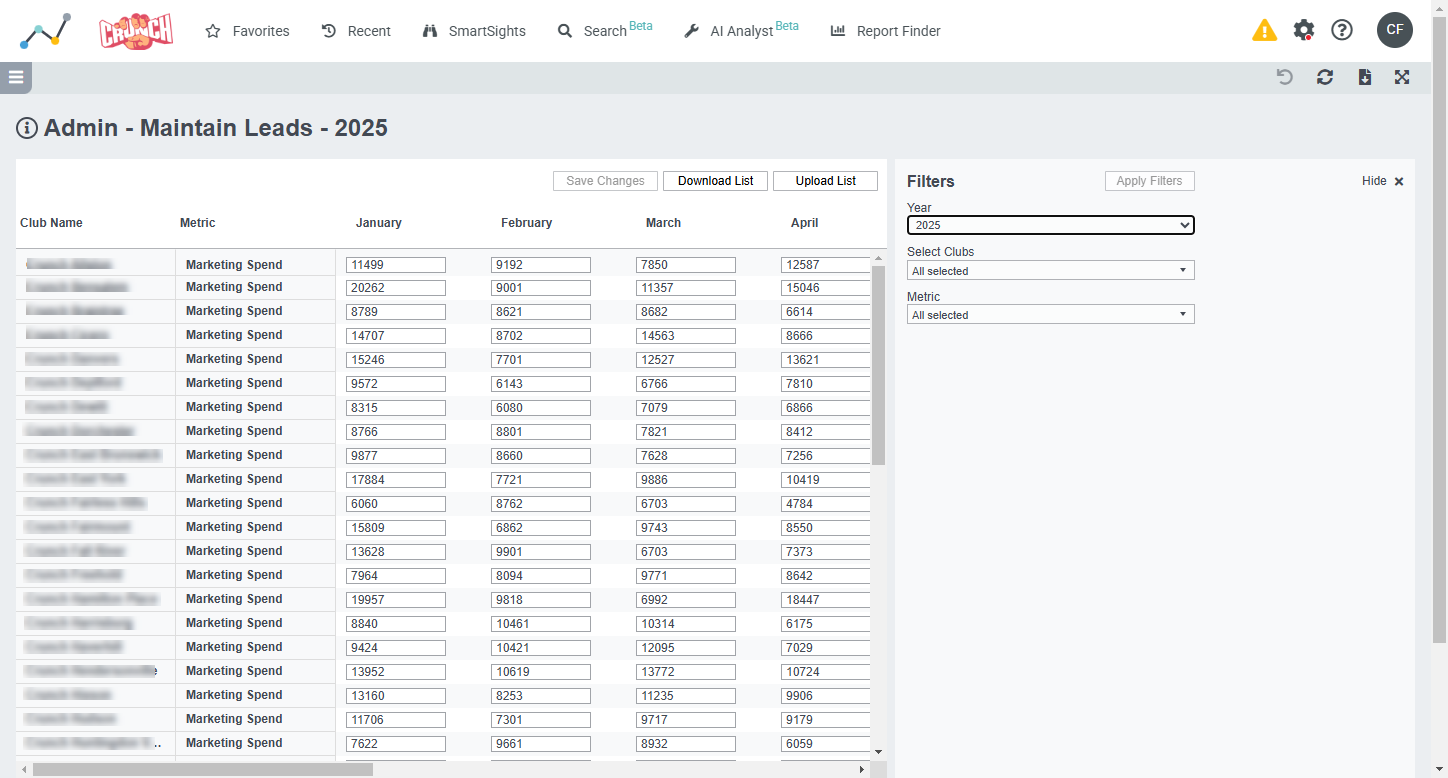Select a year from the Year dropdown
The height and width of the screenshot is (778, 1448).
coord(1050,225)
